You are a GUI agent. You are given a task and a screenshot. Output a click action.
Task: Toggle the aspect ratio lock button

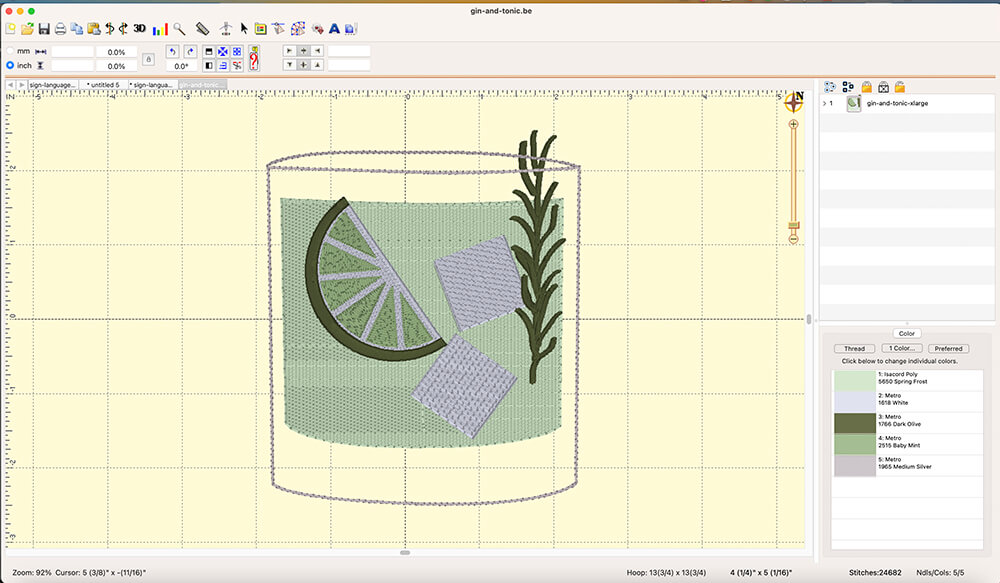(x=148, y=59)
